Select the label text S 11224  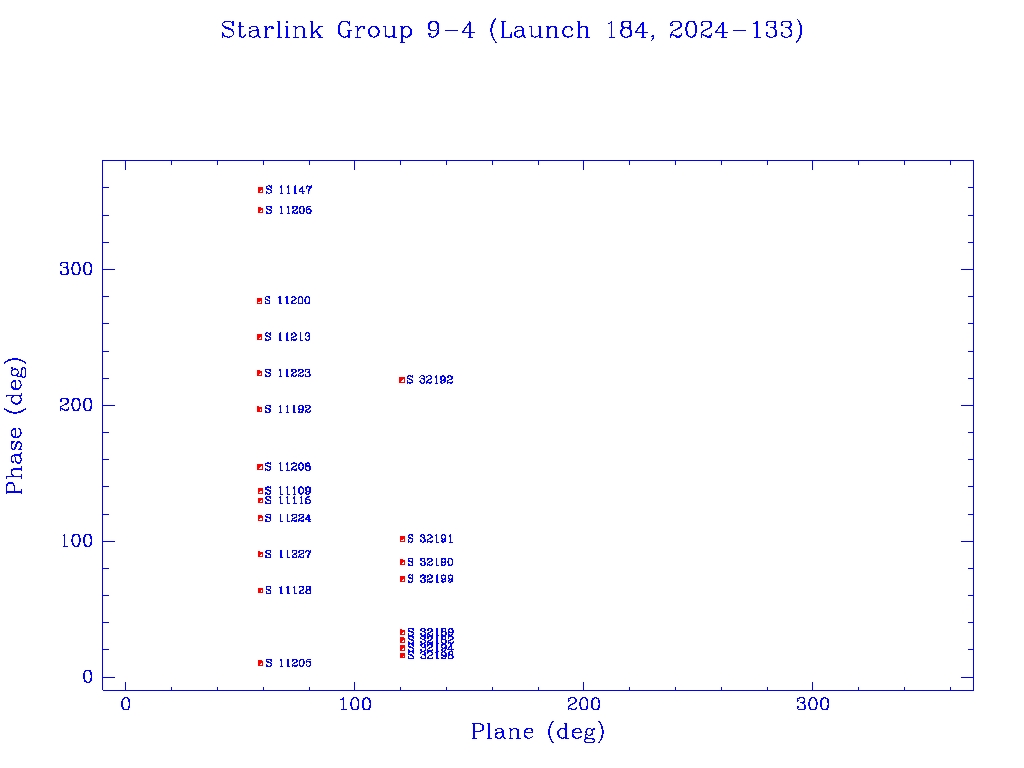coord(288,518)
